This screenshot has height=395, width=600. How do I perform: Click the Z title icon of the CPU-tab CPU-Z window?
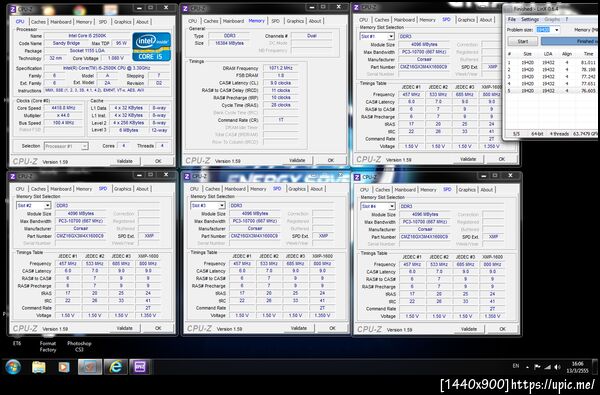(x=13, y=9)
